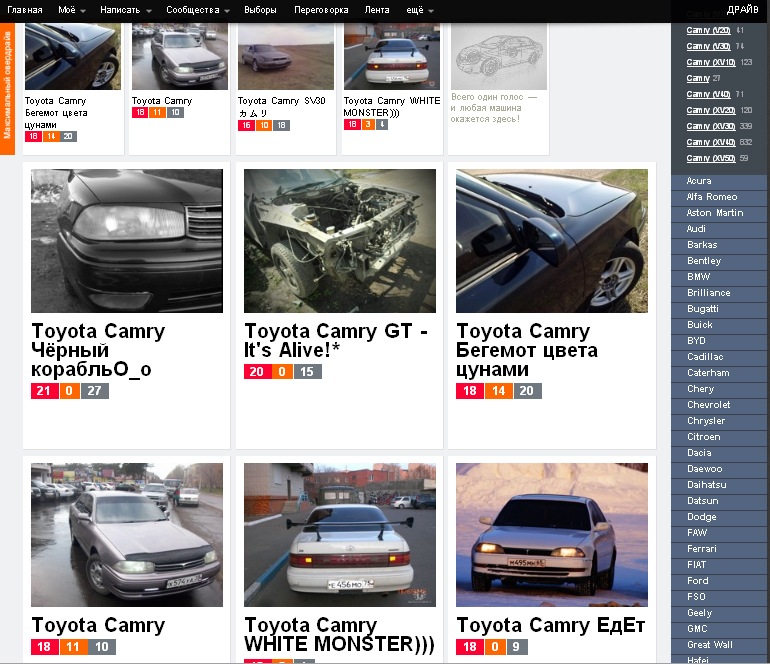This screenshot has width=770, height=664.
Task: Open the Toyota Camry ЕдЕт title
Action: pos(551,625)
